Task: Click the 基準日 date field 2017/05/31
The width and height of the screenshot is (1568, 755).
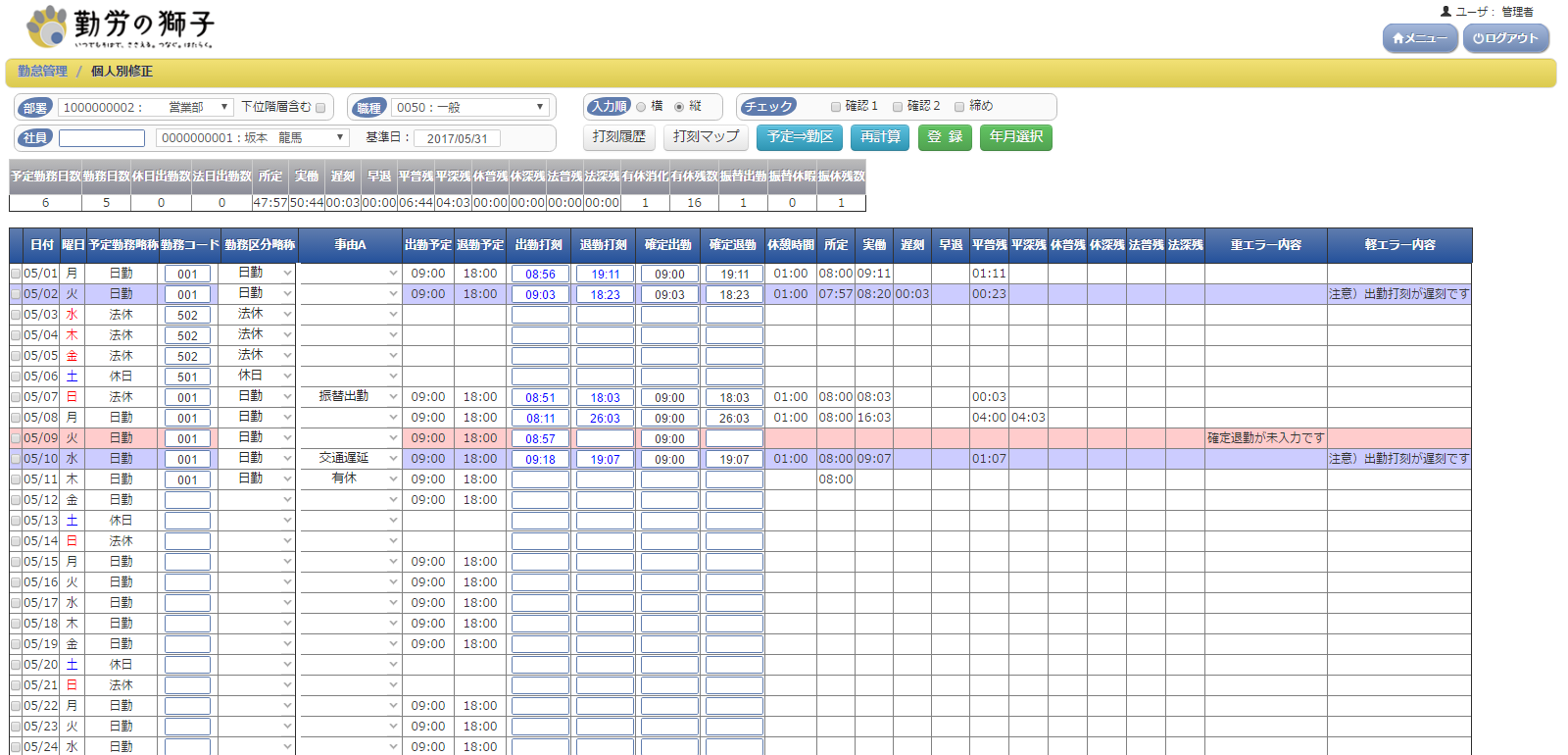Action: click(457, 138)
